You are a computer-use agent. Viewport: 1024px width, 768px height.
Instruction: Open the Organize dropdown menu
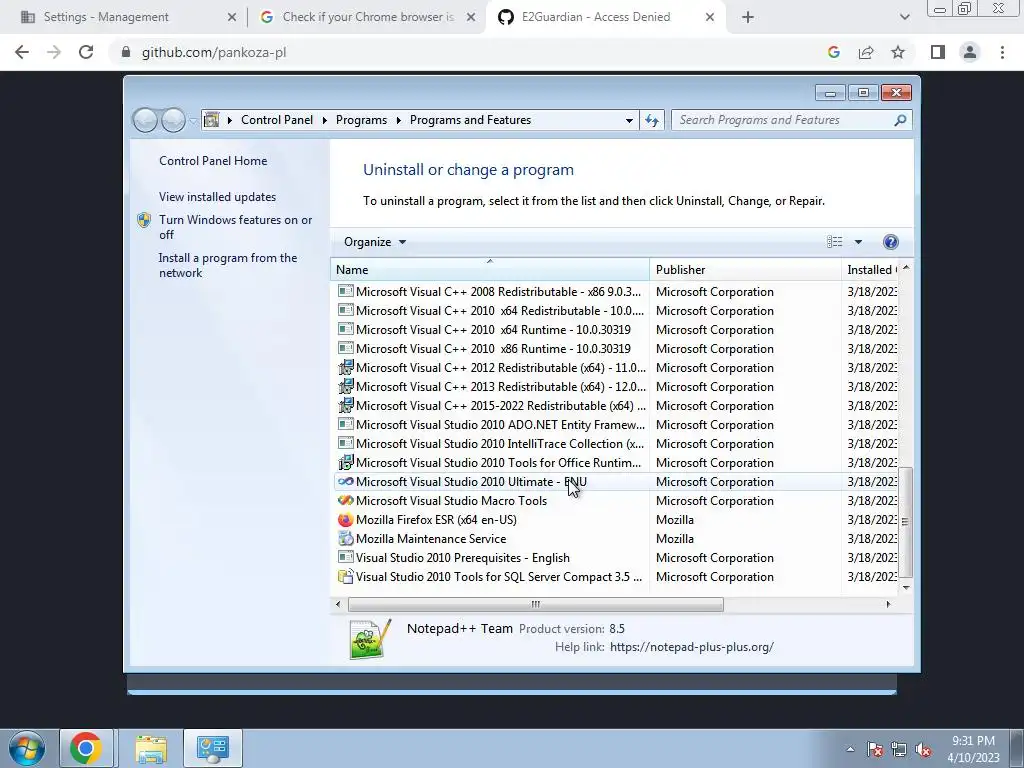(375, 242)
